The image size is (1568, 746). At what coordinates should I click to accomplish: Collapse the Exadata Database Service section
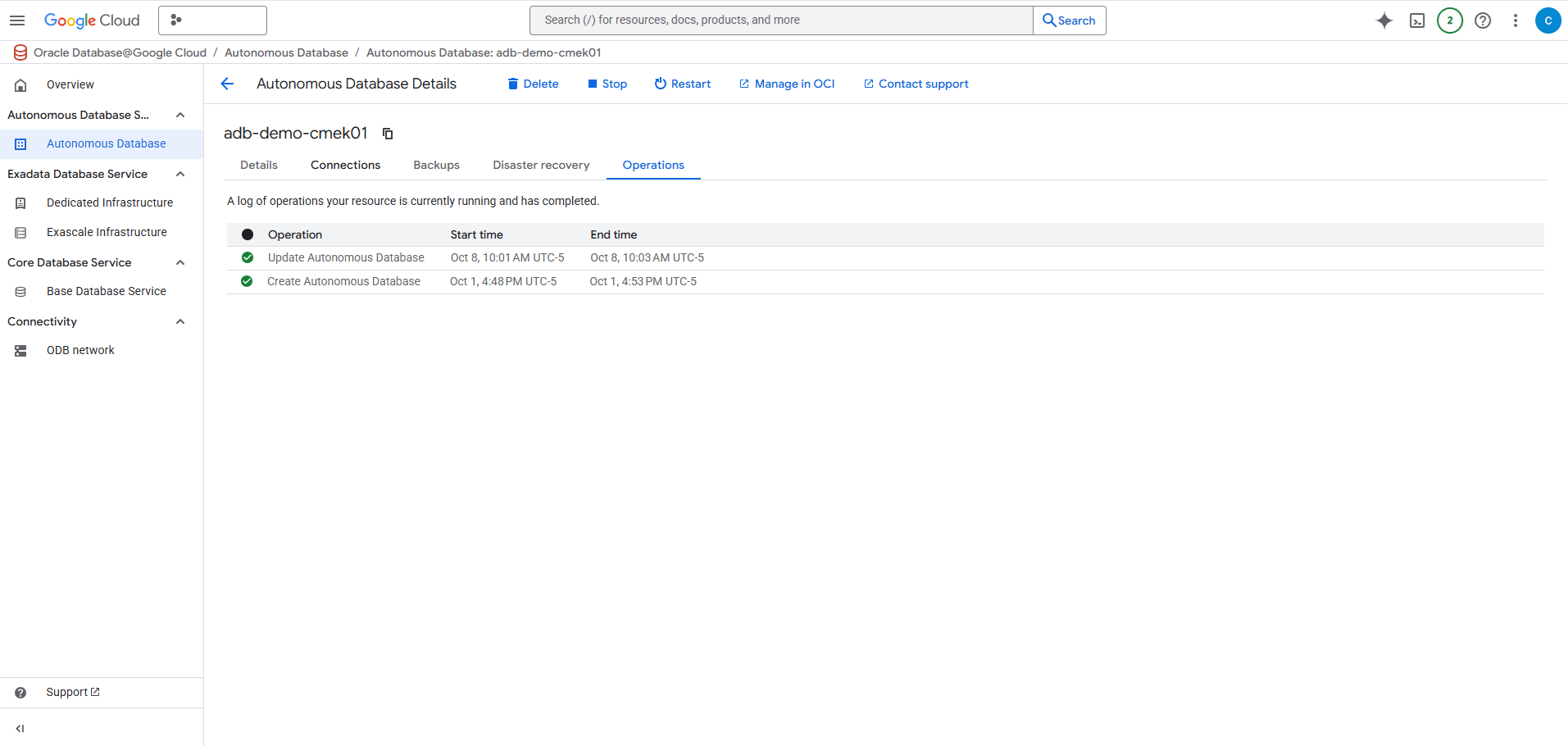[180, 174]
